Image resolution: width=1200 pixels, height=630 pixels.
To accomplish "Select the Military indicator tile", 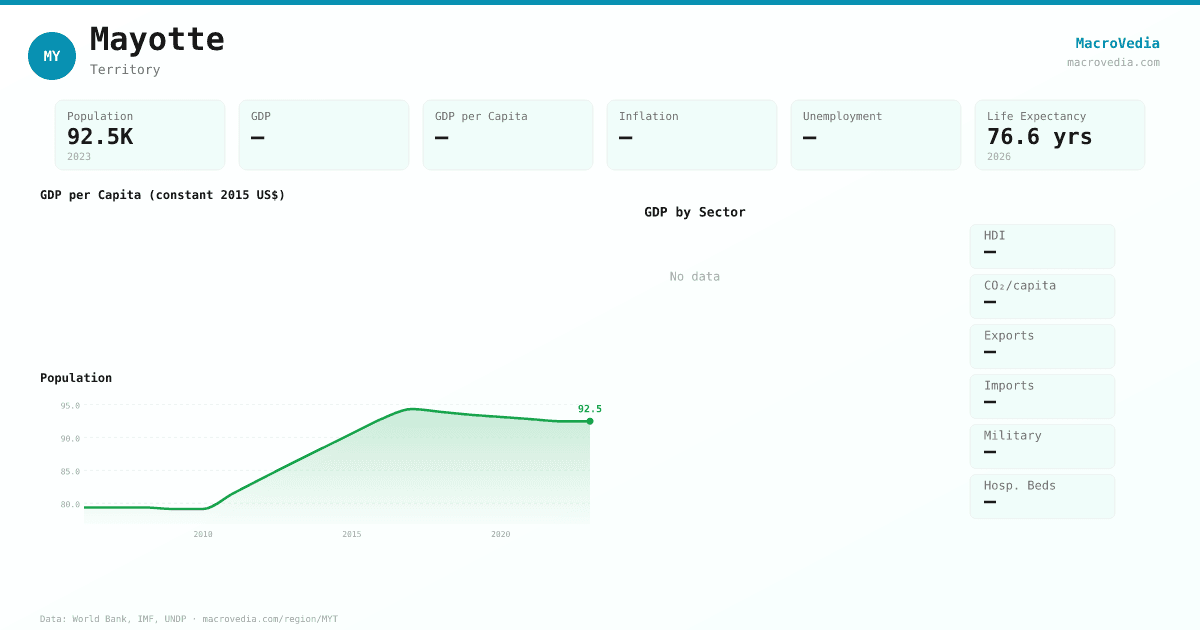I will [x=1042, y=446].
